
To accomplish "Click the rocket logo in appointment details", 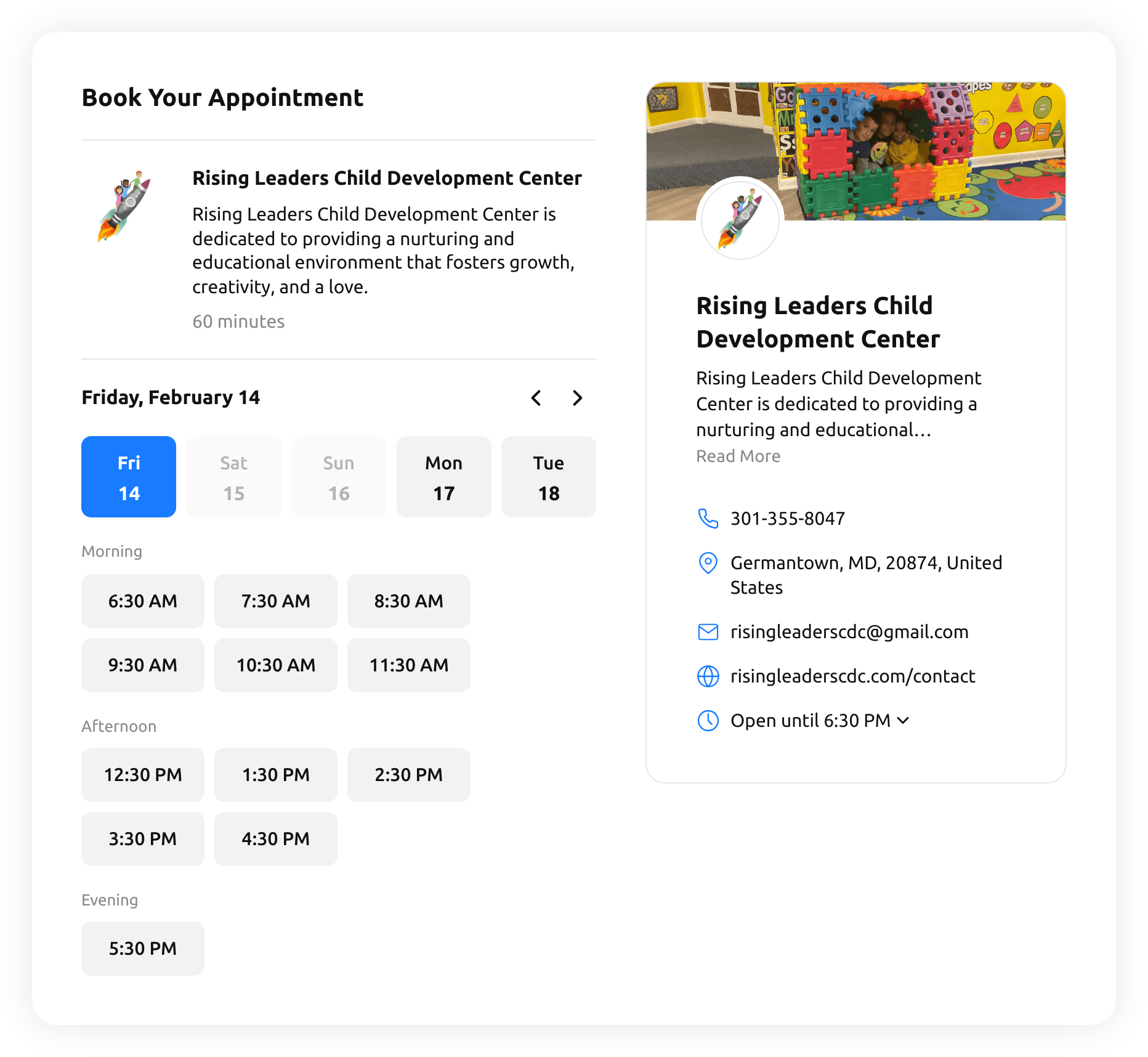I will click(x=124, y=206).
